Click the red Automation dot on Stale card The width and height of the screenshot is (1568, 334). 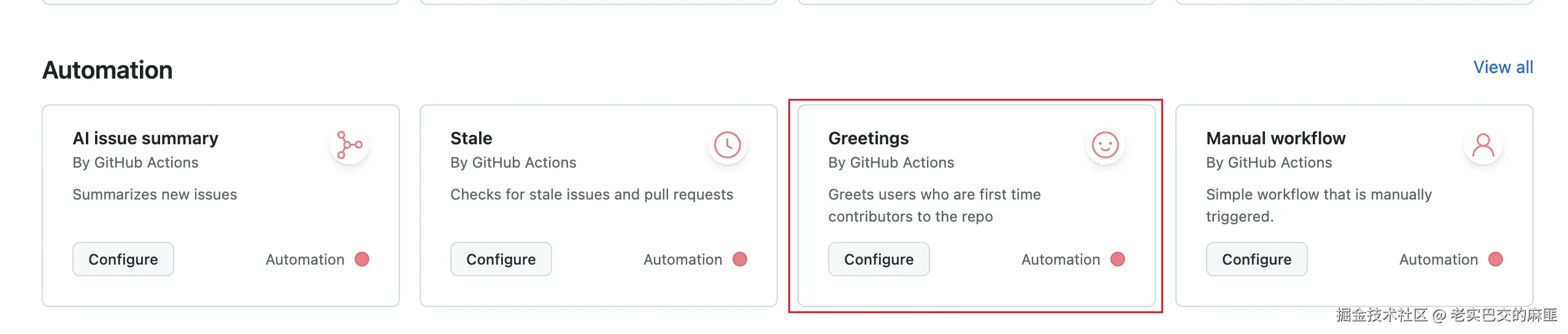(740, 259)
